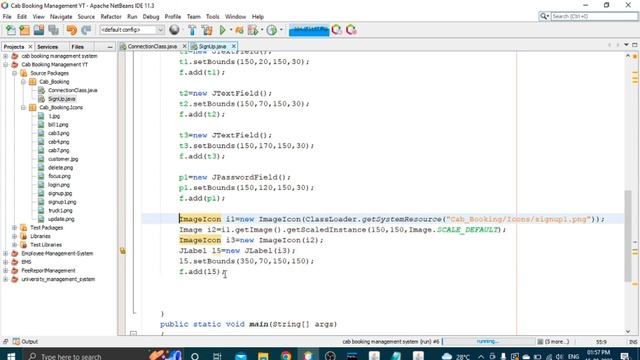The width and height of the screenshot is (640, 360).
Task: Collapse the Cab_Booking.Icons package node
Action: [x=24, y=107]
